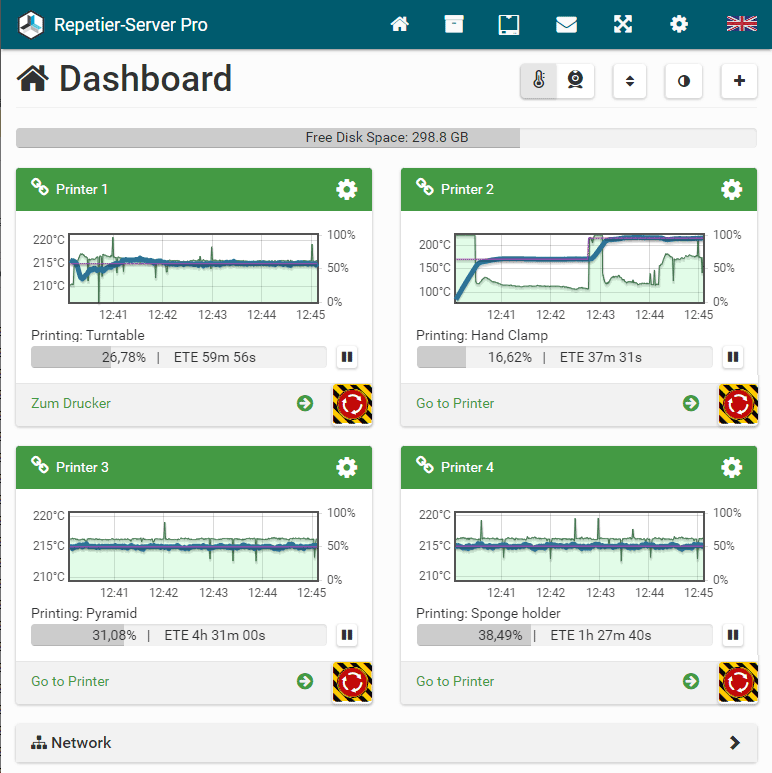Viewport: 772px width, 773px height.
Task: Toggle the contrast theme button
Action: point(683,81)
